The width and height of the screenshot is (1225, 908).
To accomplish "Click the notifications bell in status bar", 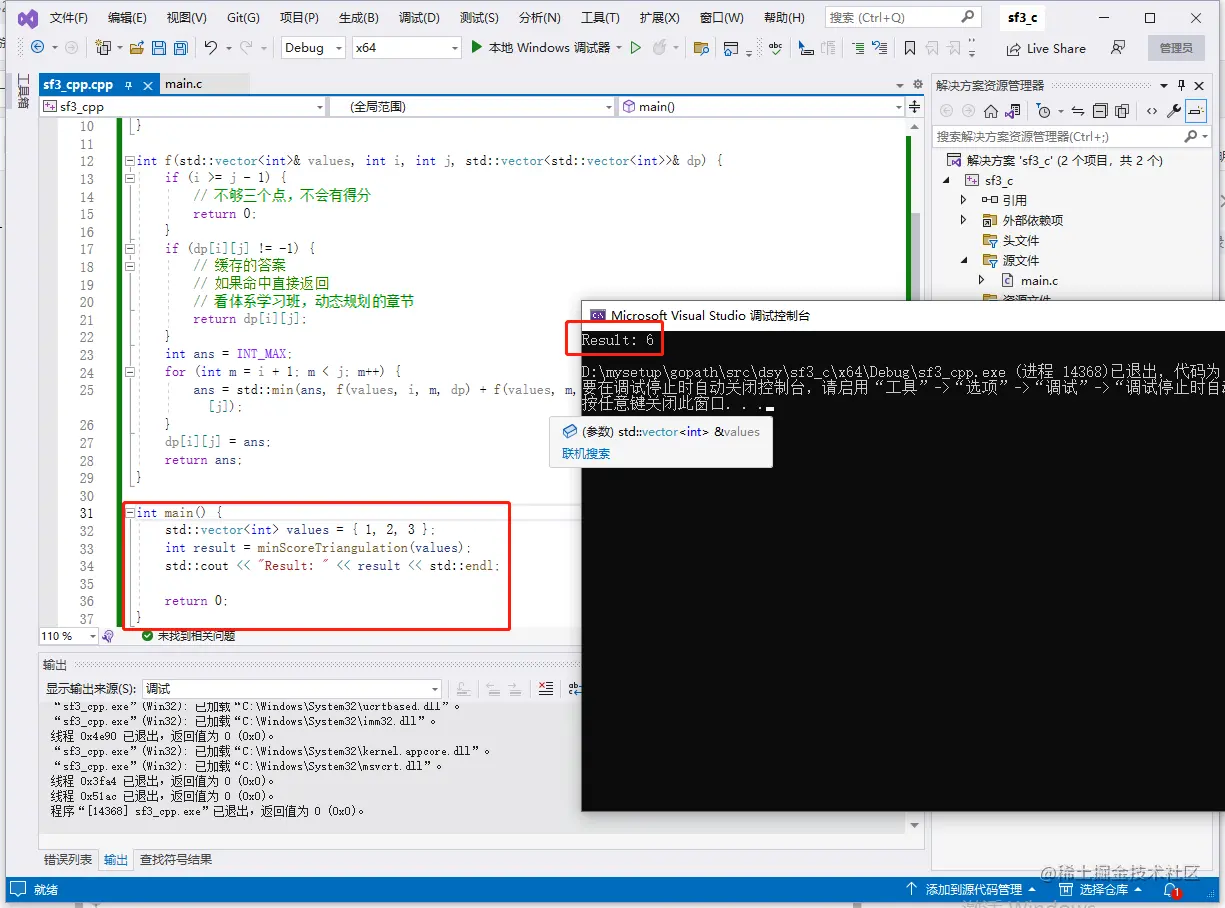I will [x=1171, y=889].
